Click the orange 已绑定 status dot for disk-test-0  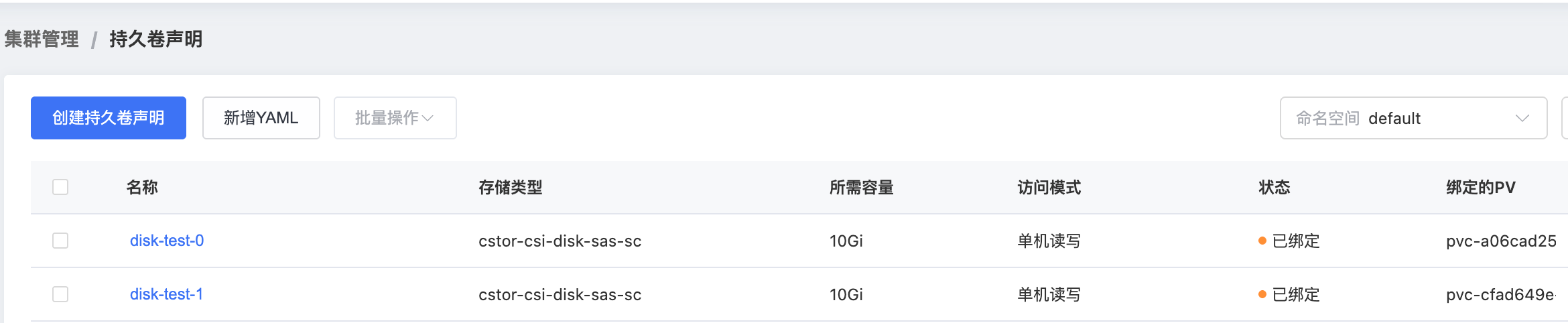[x=1262, y=241]
